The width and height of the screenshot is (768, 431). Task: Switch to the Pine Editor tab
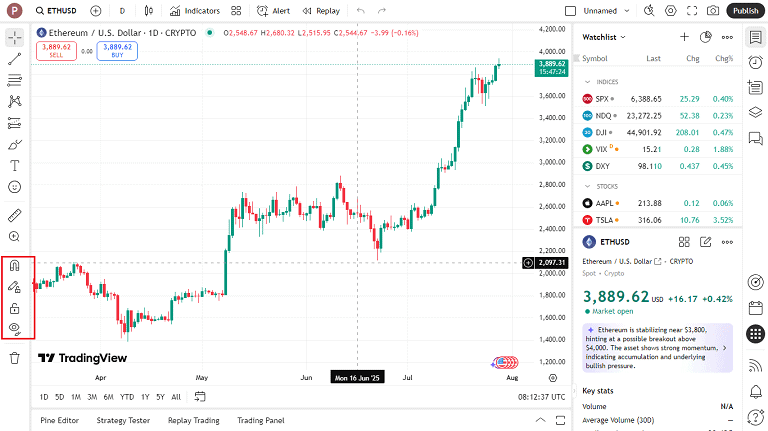tap(59, 420)
